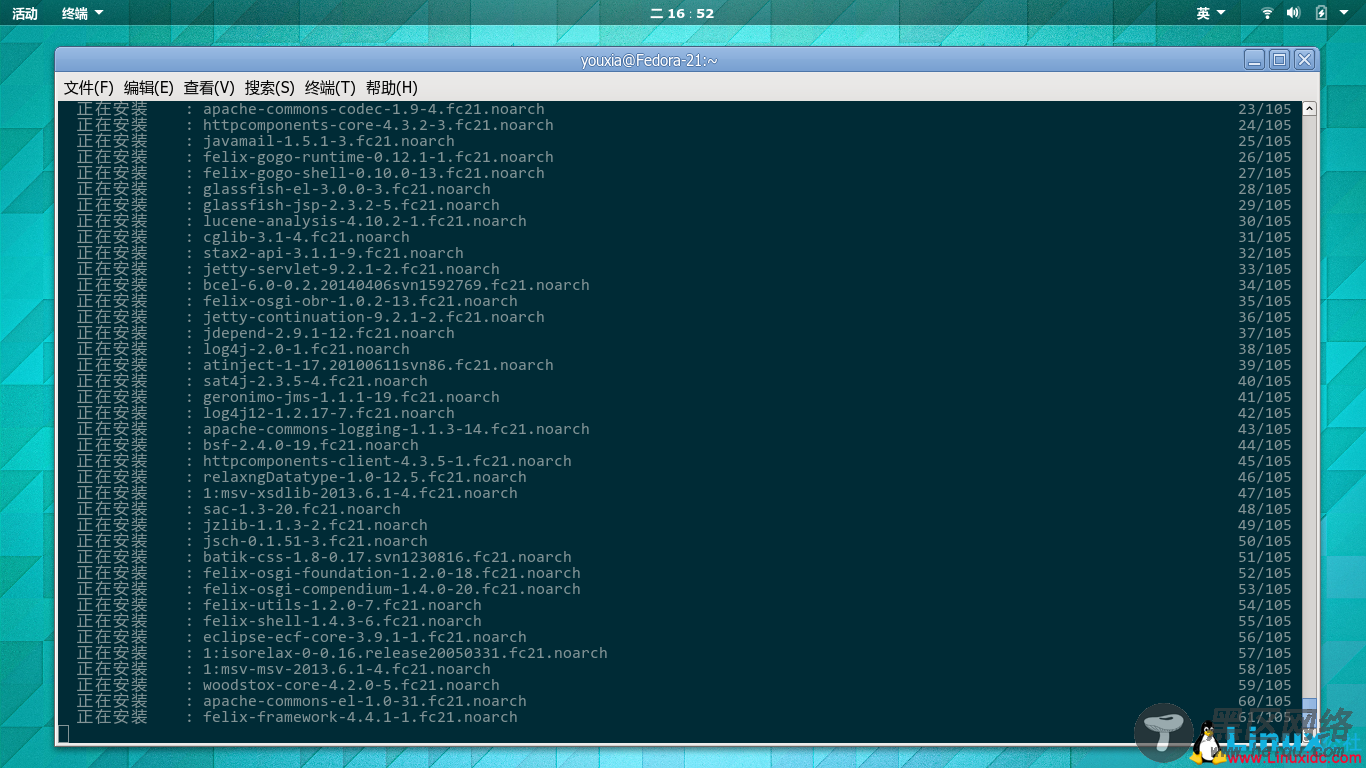Image resolution: width=1366 pixels, height=768 pixels.
Task: Click the Wi-Fi network icon
Action: click(x=1267, y=13)
